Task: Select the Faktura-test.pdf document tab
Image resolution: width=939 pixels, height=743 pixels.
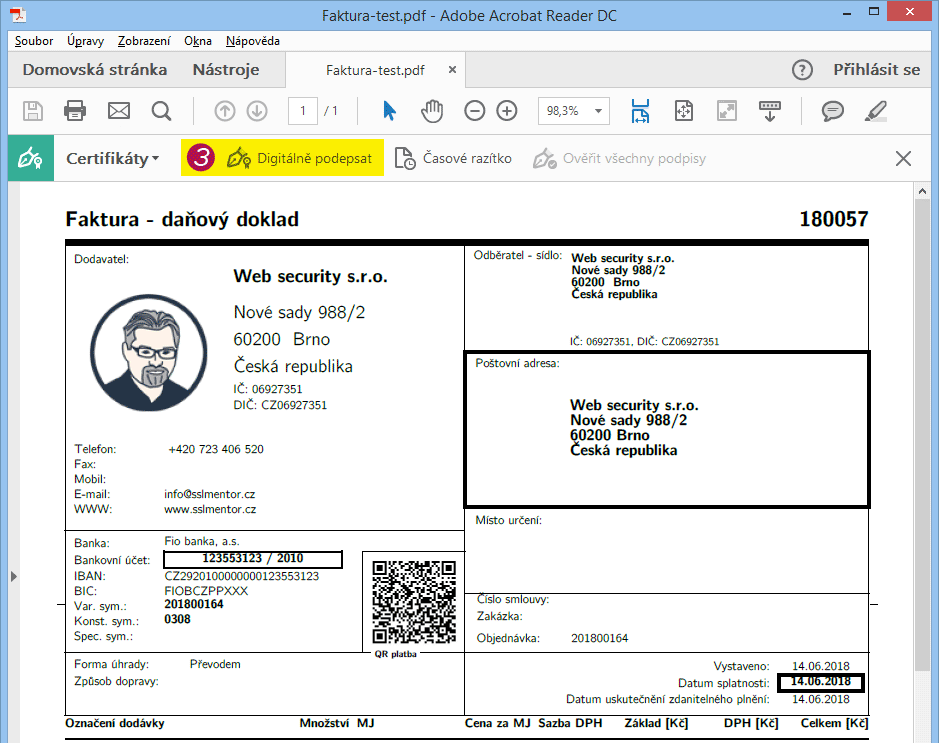Action: pyautogui.click(x=375, y=71)
